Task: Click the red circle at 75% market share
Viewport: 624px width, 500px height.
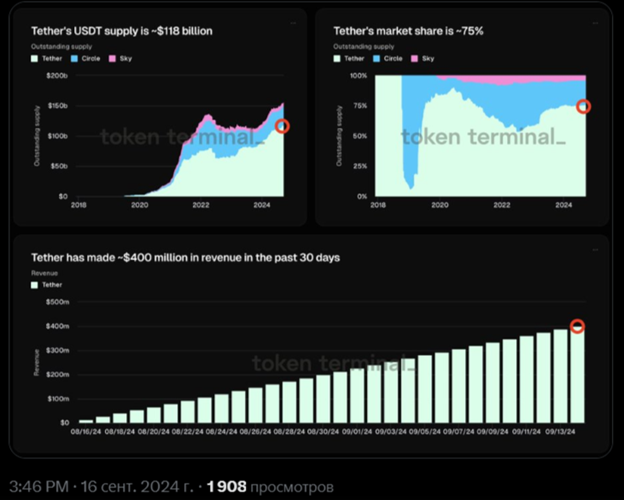Action: [x=583, y=106]
